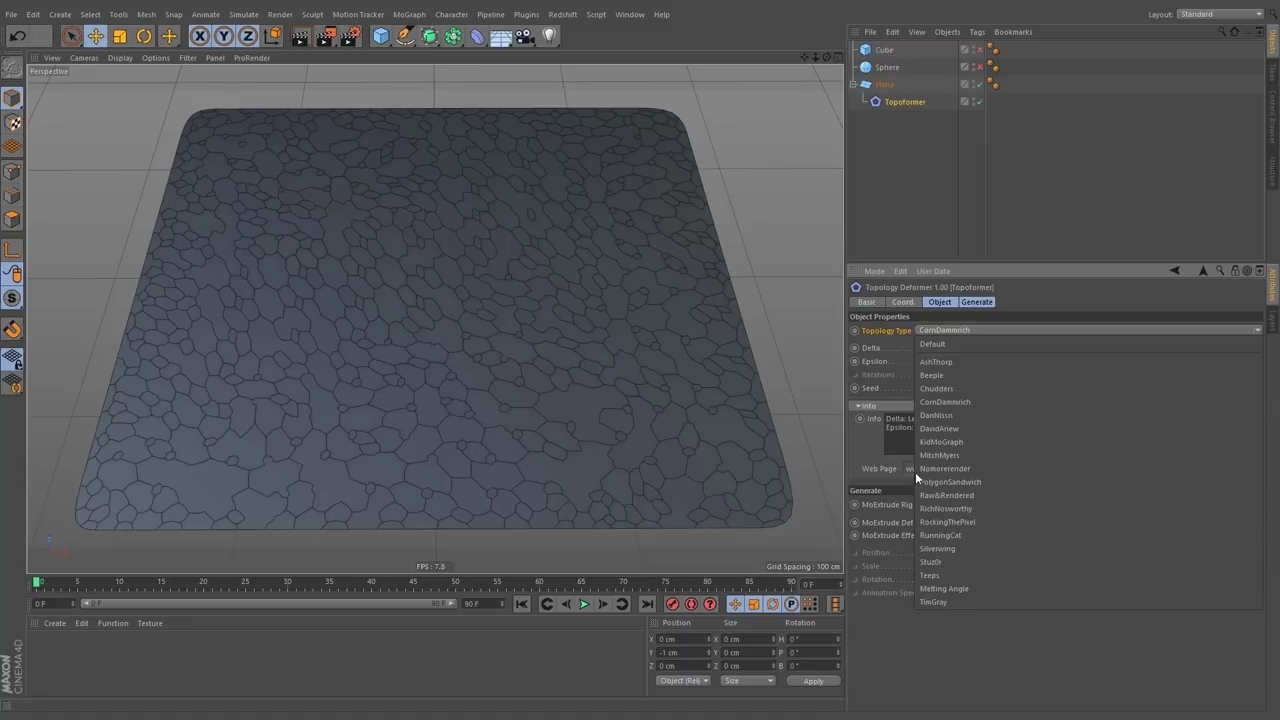Select the Live Selection arrow tool

pyautogui.click(x=71, y=37)
